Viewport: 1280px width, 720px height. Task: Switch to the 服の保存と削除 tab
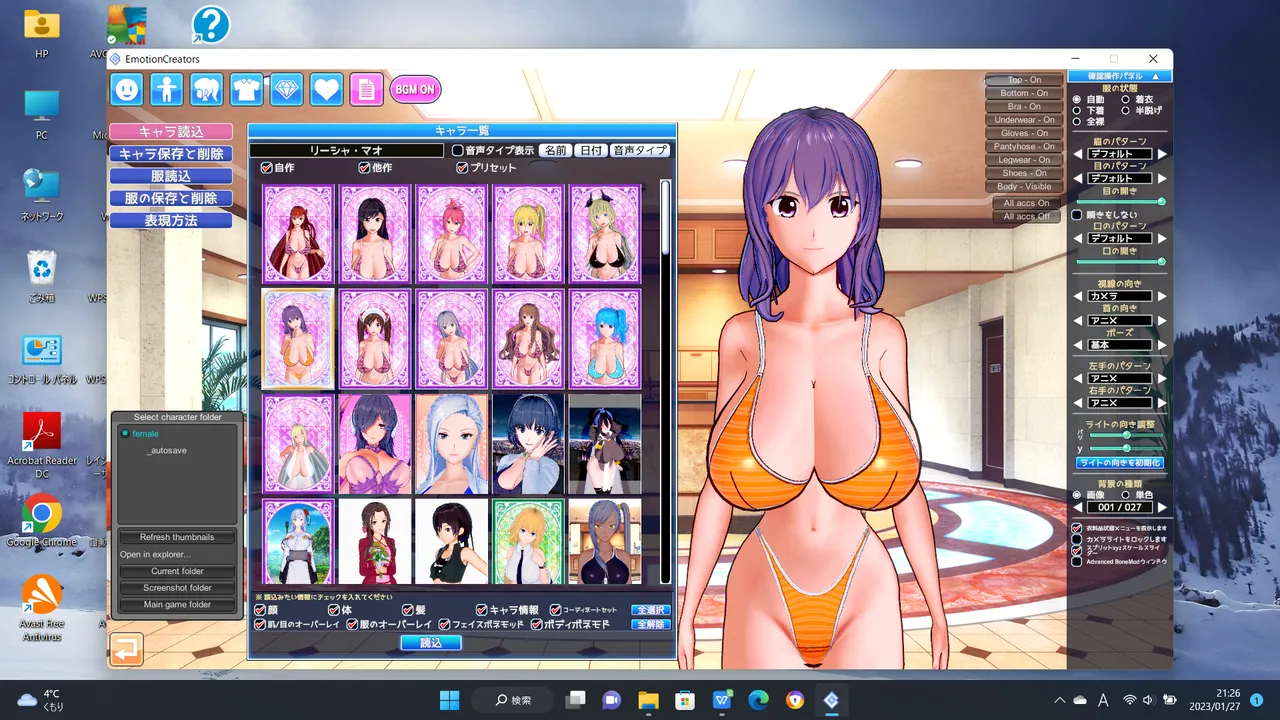pyautogui.click(x=171, y=198)
